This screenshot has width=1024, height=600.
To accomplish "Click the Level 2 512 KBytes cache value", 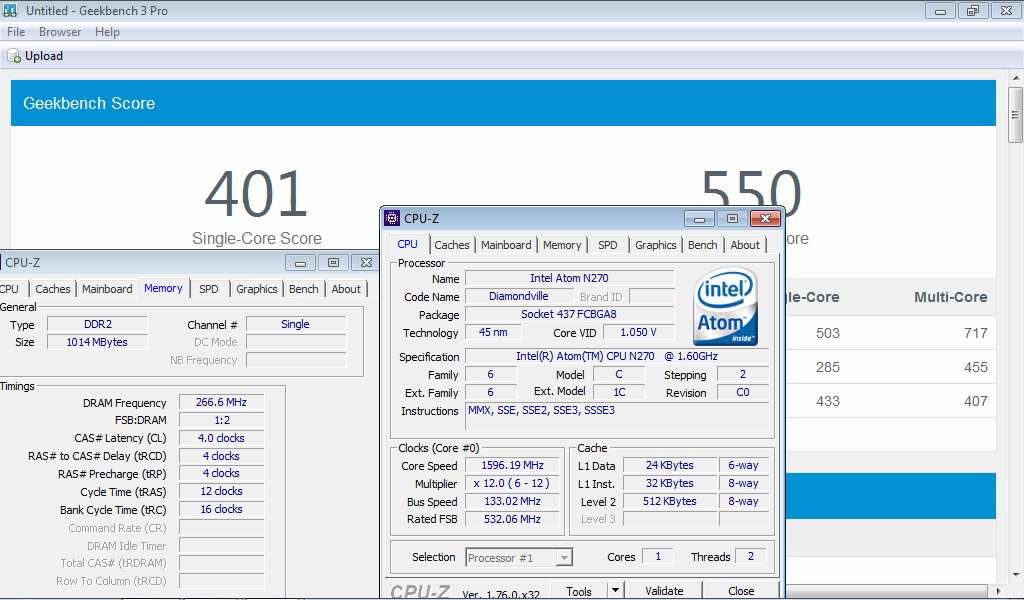I will click(669, 501).
